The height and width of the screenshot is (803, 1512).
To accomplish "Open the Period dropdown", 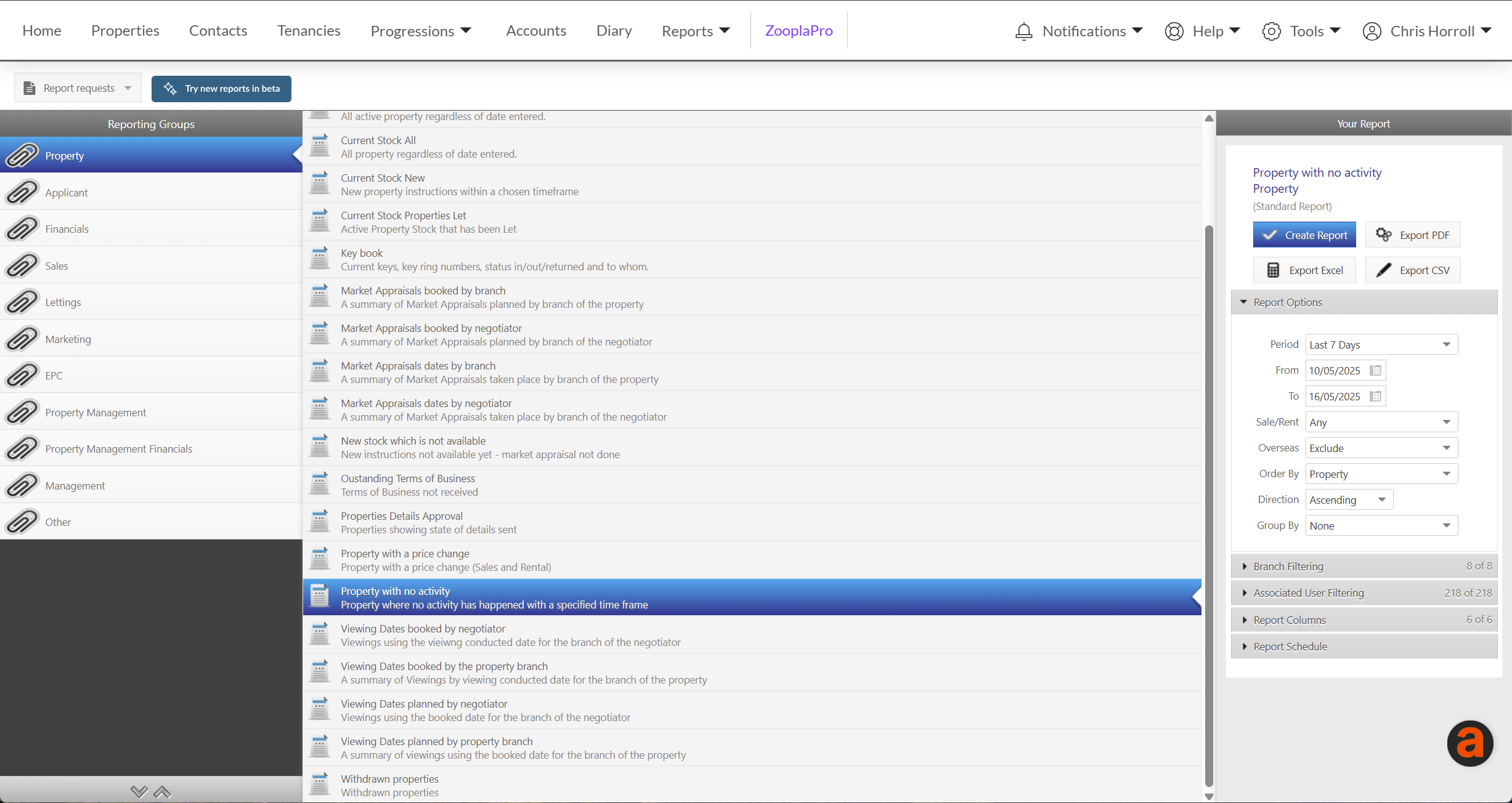I will pos(1381,344).
